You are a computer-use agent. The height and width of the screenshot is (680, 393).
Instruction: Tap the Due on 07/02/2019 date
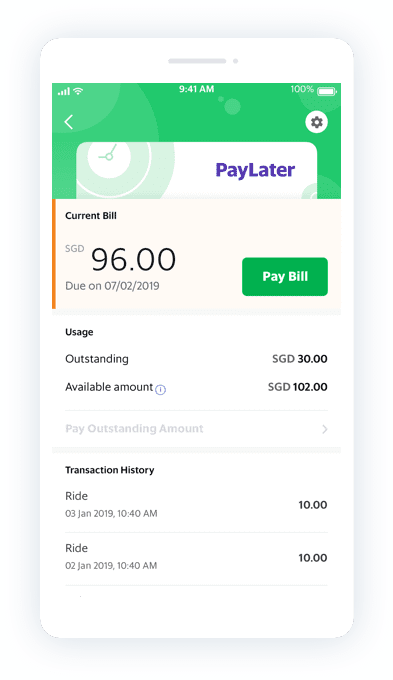[x=112, y=286]
